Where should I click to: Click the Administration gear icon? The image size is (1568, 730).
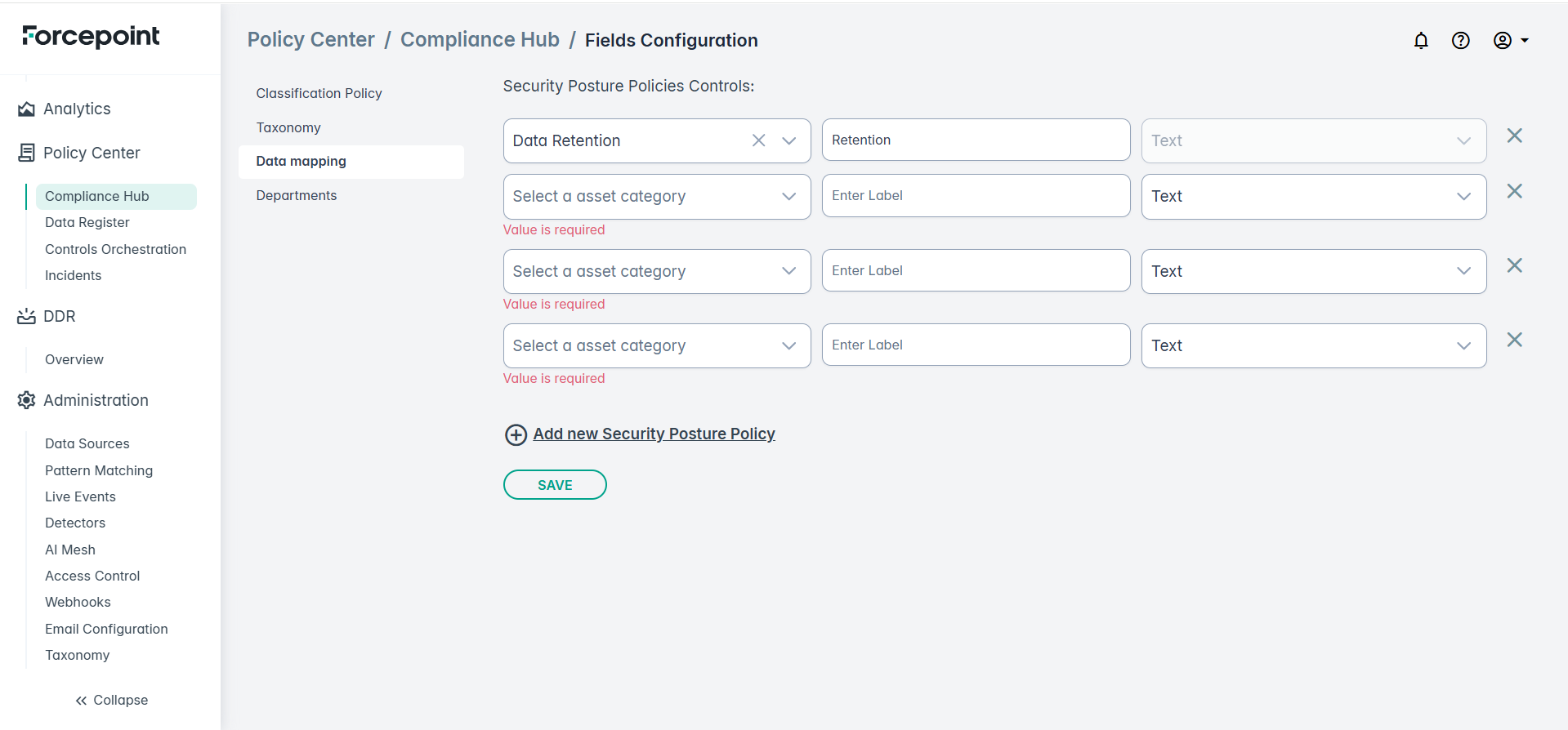click(x=26, y=400)
